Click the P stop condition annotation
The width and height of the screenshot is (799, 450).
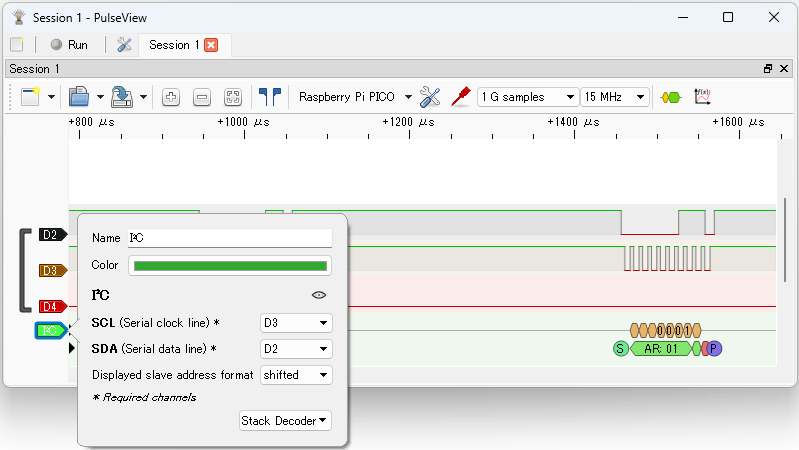click(713, 349)
